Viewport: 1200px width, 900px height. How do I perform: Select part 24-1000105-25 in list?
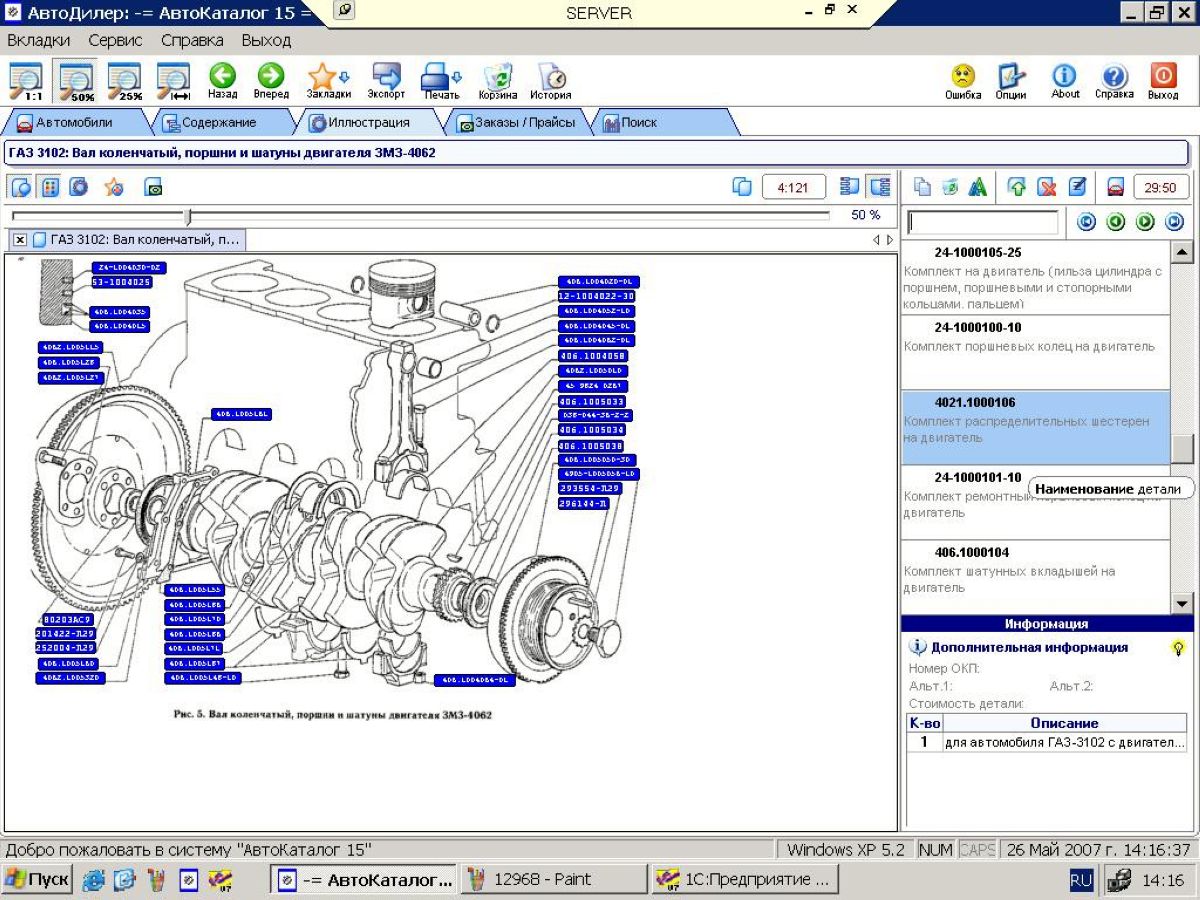1035,278
